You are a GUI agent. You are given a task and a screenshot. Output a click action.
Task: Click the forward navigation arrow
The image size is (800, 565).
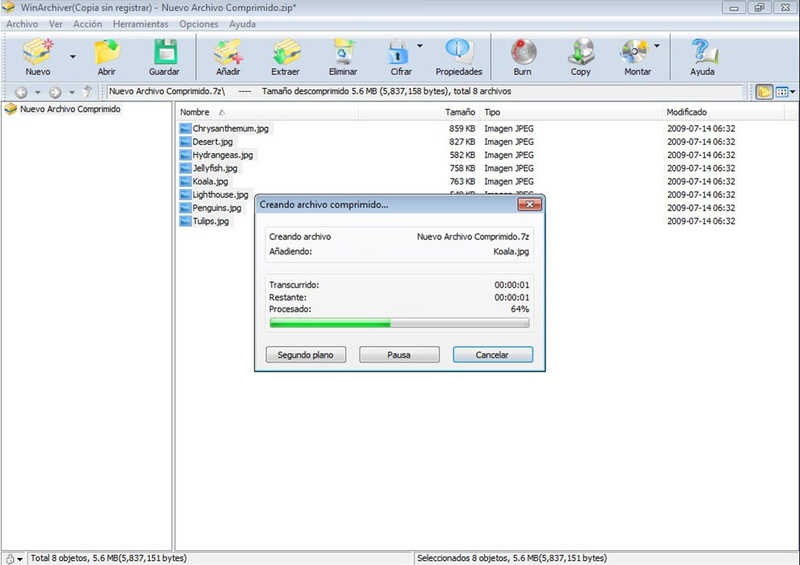[55, 92]
